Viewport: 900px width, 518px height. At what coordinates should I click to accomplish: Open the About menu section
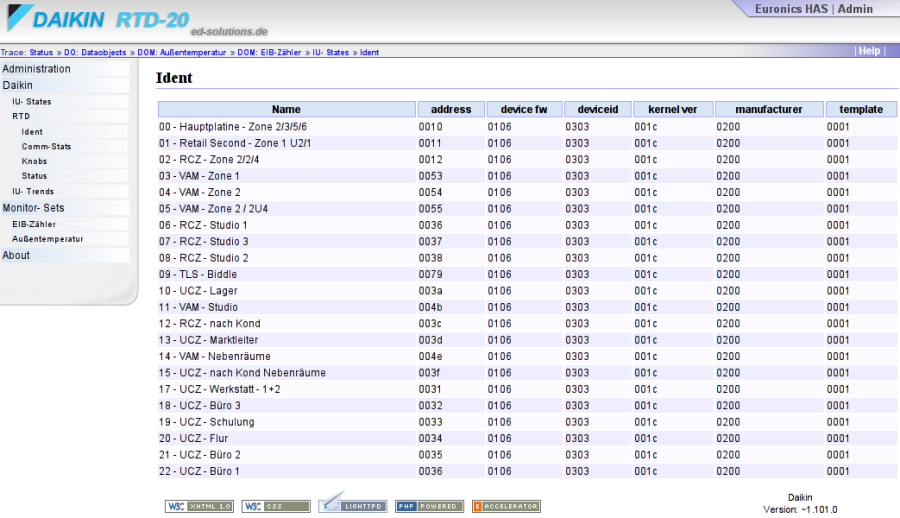tap(65, 255)
